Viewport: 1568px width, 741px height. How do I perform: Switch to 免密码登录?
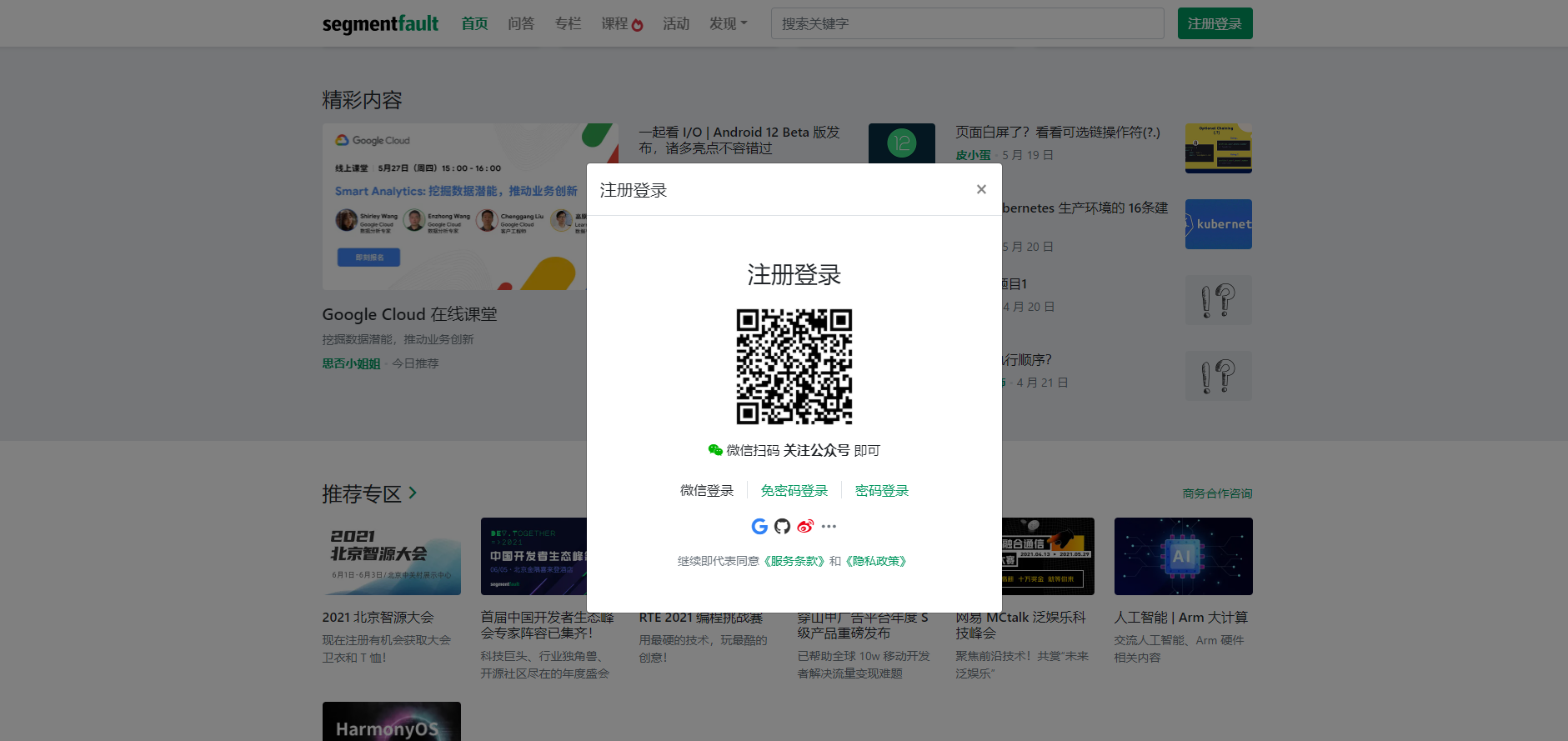coord(794,490)
